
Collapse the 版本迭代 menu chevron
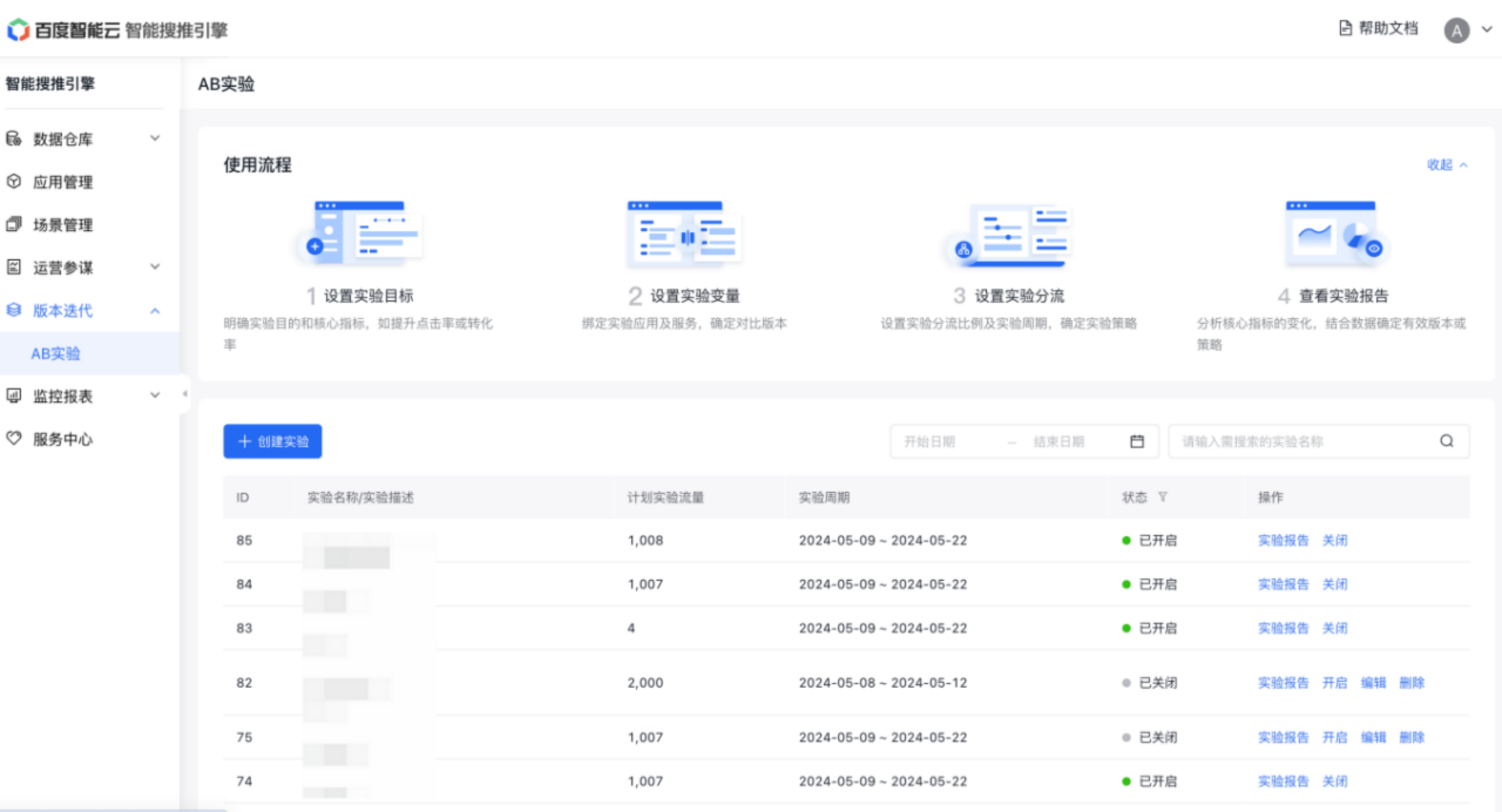point(155,310)
